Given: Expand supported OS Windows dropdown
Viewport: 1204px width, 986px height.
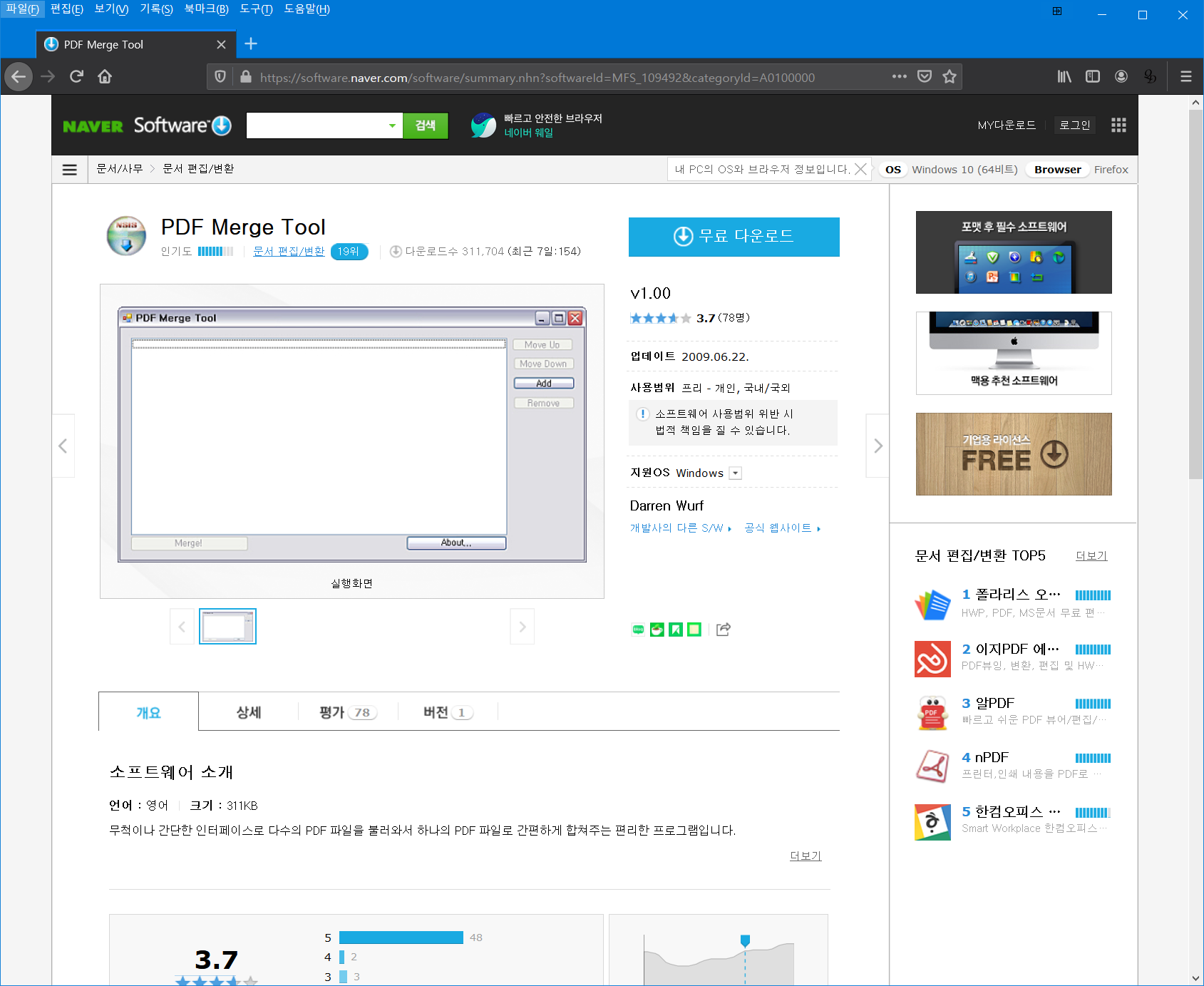Looking at the screenshot, I should 736,473.
